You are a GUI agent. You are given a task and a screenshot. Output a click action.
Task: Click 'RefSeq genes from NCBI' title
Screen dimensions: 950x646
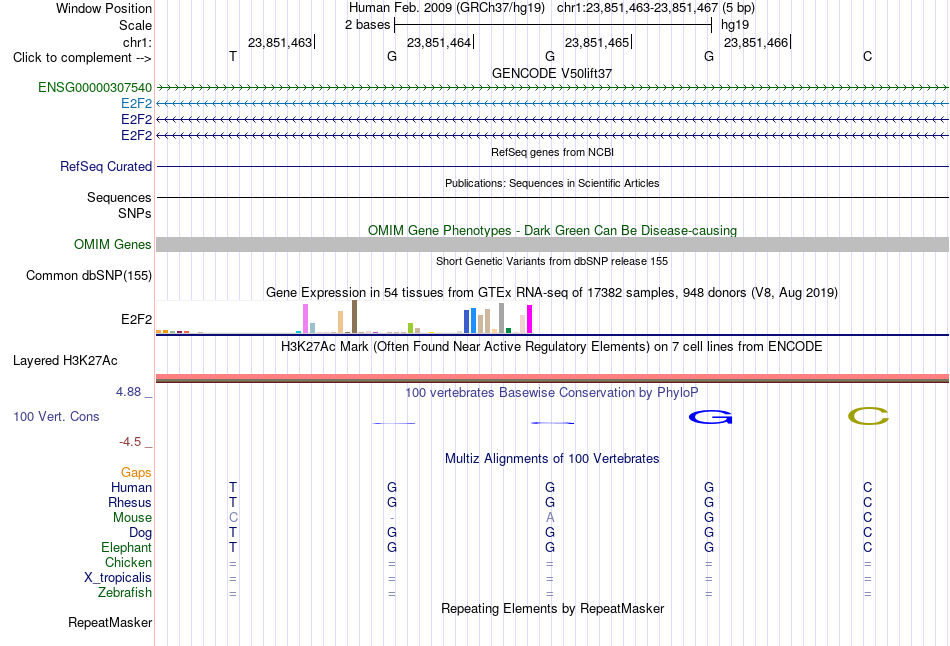[553, 152]
